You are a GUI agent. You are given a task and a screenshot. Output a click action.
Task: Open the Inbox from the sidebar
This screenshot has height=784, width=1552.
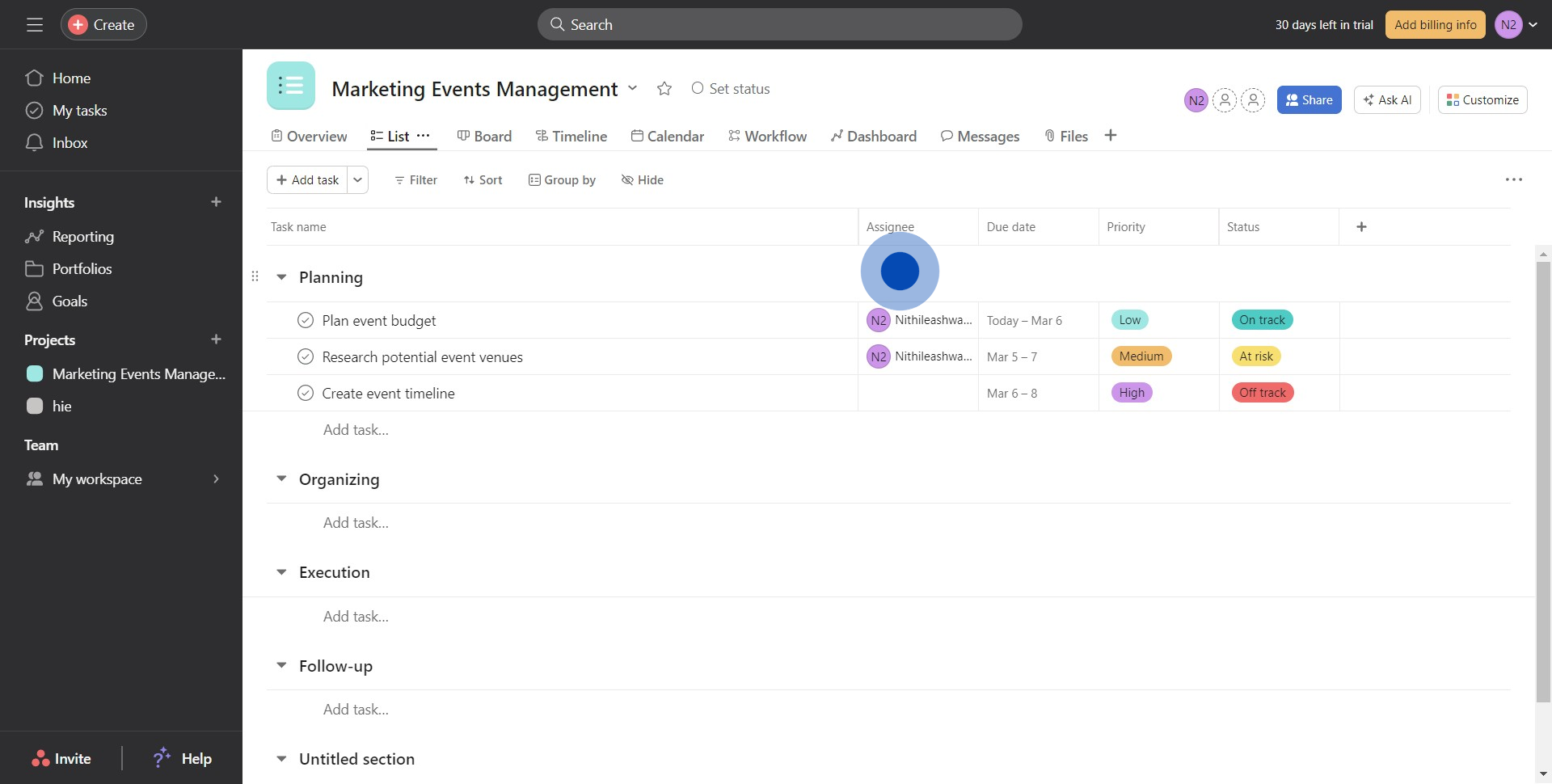(x=70, y=142)
